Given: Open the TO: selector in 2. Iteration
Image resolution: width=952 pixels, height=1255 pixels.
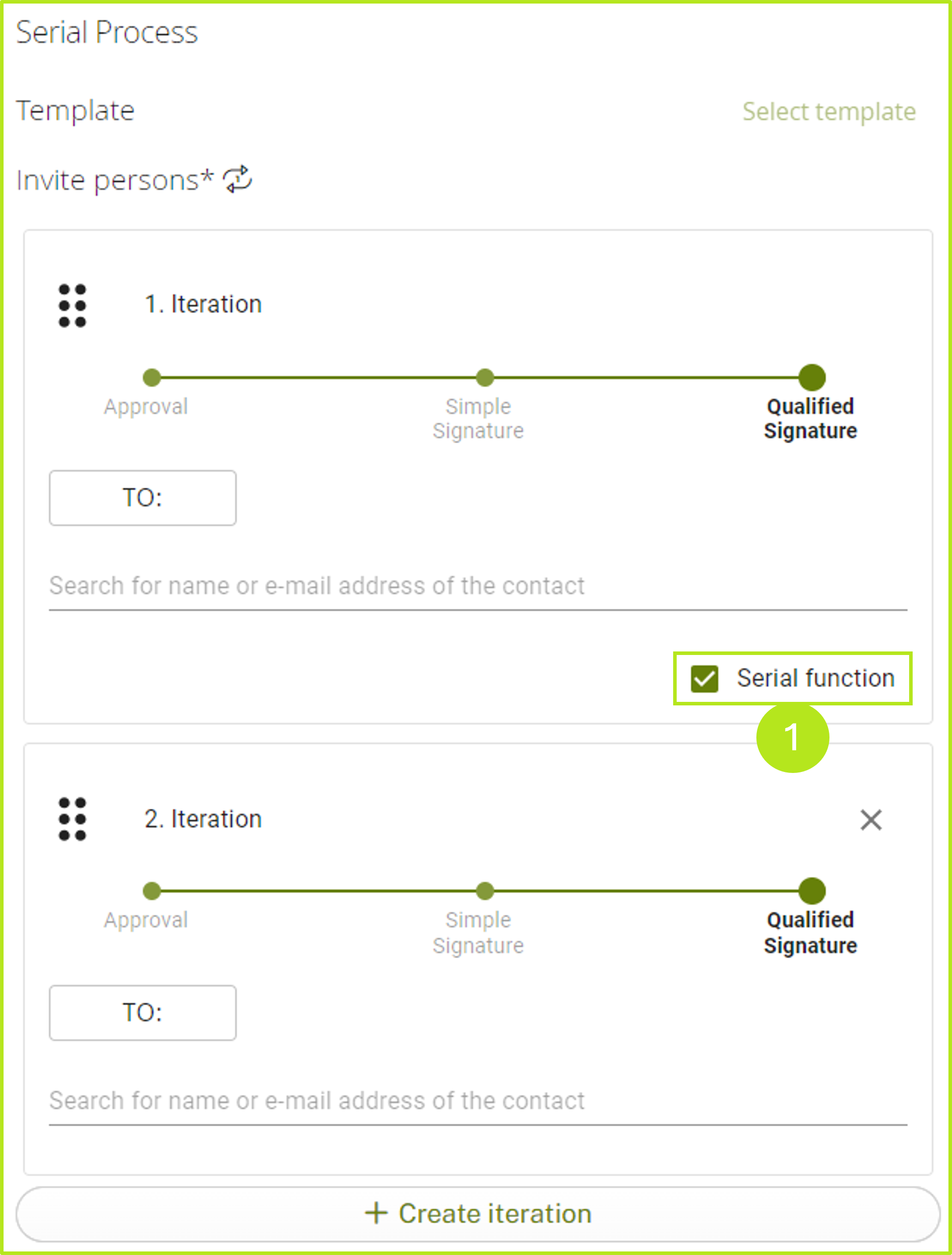Looking at the screenshot, I should [142, 1012].
